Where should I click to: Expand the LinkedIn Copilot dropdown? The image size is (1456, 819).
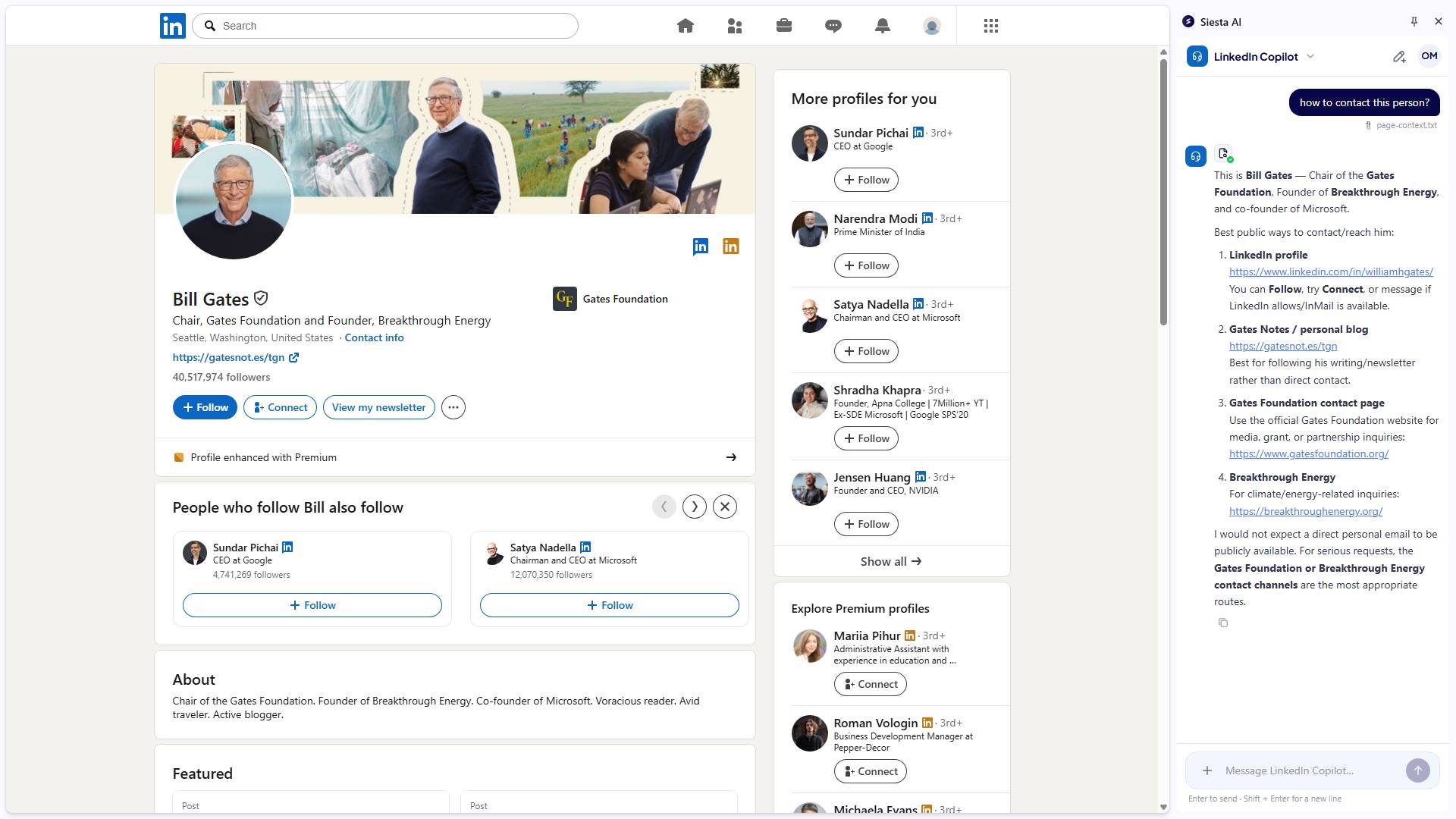(x=1310, y=57)
